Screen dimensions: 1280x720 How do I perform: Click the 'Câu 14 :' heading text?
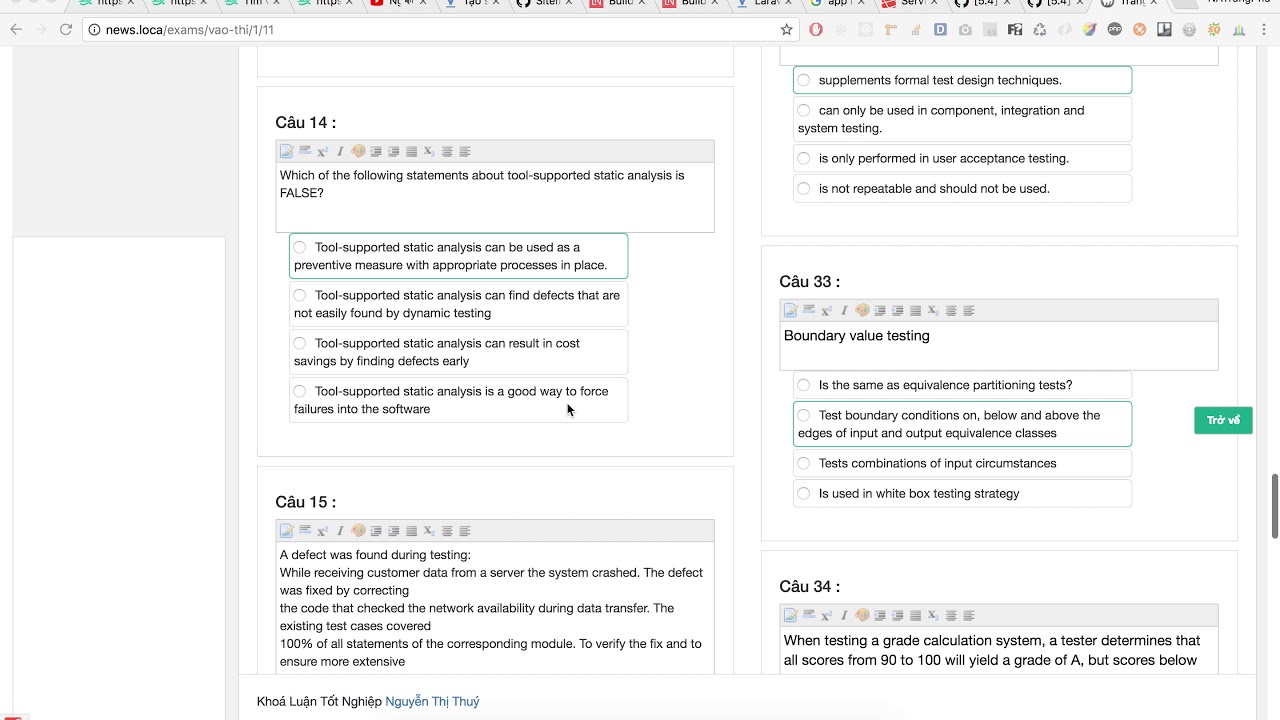pos(306,123)
